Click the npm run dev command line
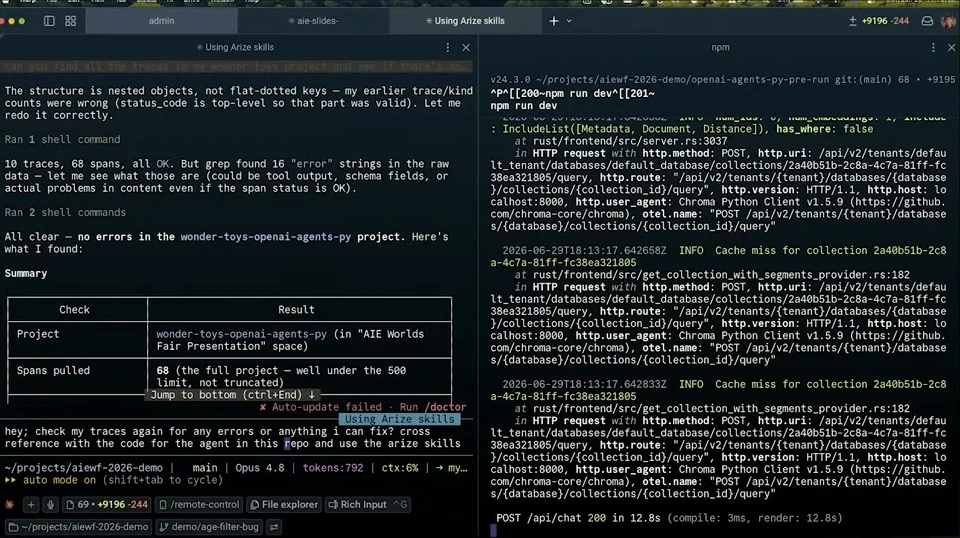 [x=523, y=106]
